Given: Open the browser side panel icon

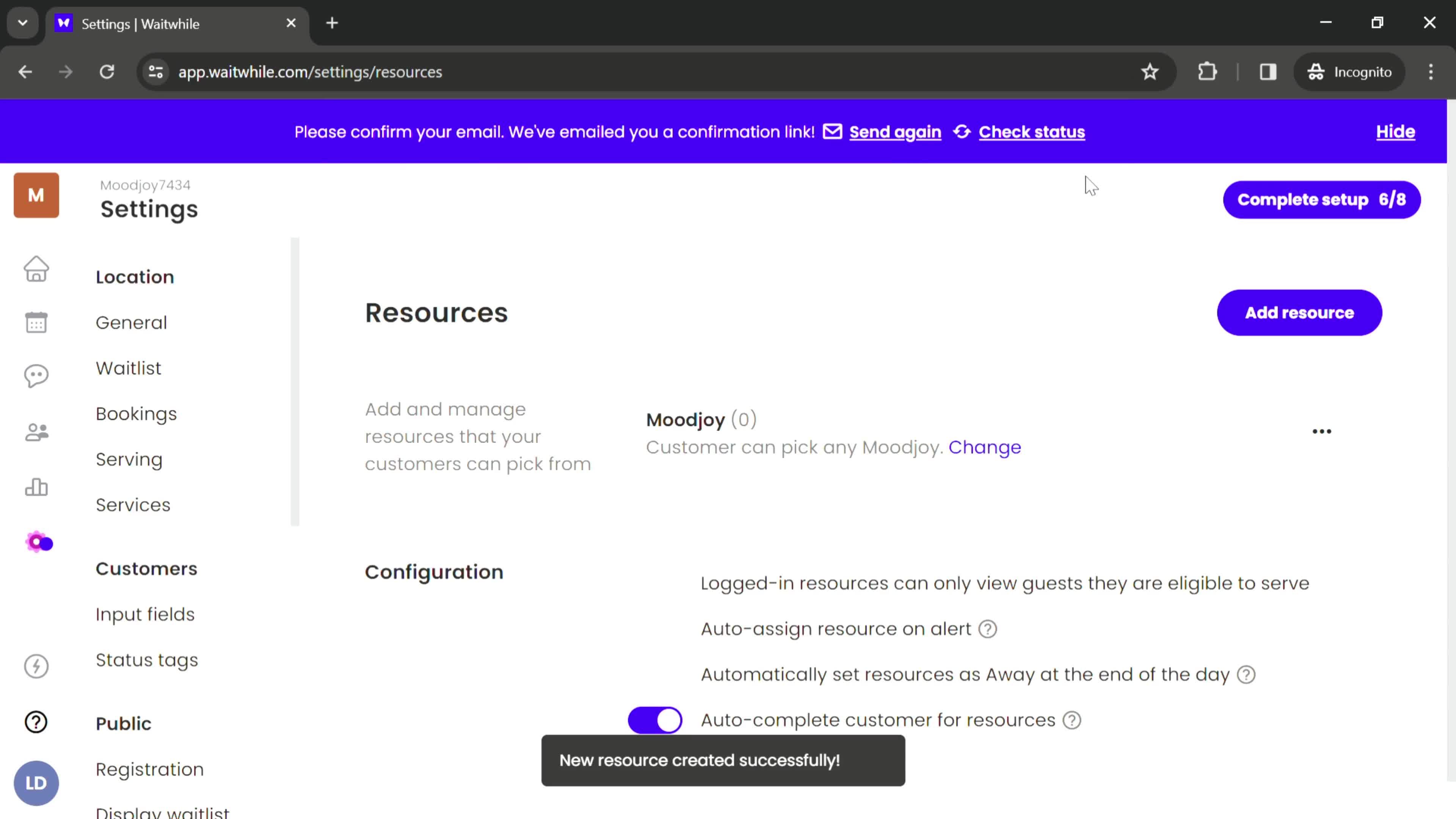Looking at the screenshot, I should coord(1268,72).
